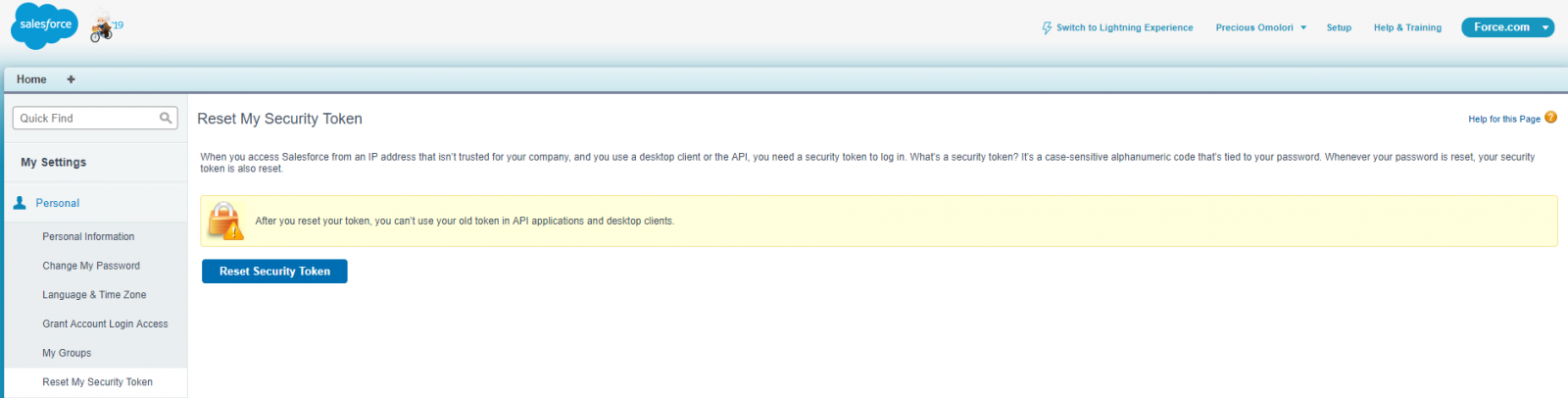Screen dimensions: 1568x398
Task: Open new tab with plus icon
Action: (x=71, y=79)
